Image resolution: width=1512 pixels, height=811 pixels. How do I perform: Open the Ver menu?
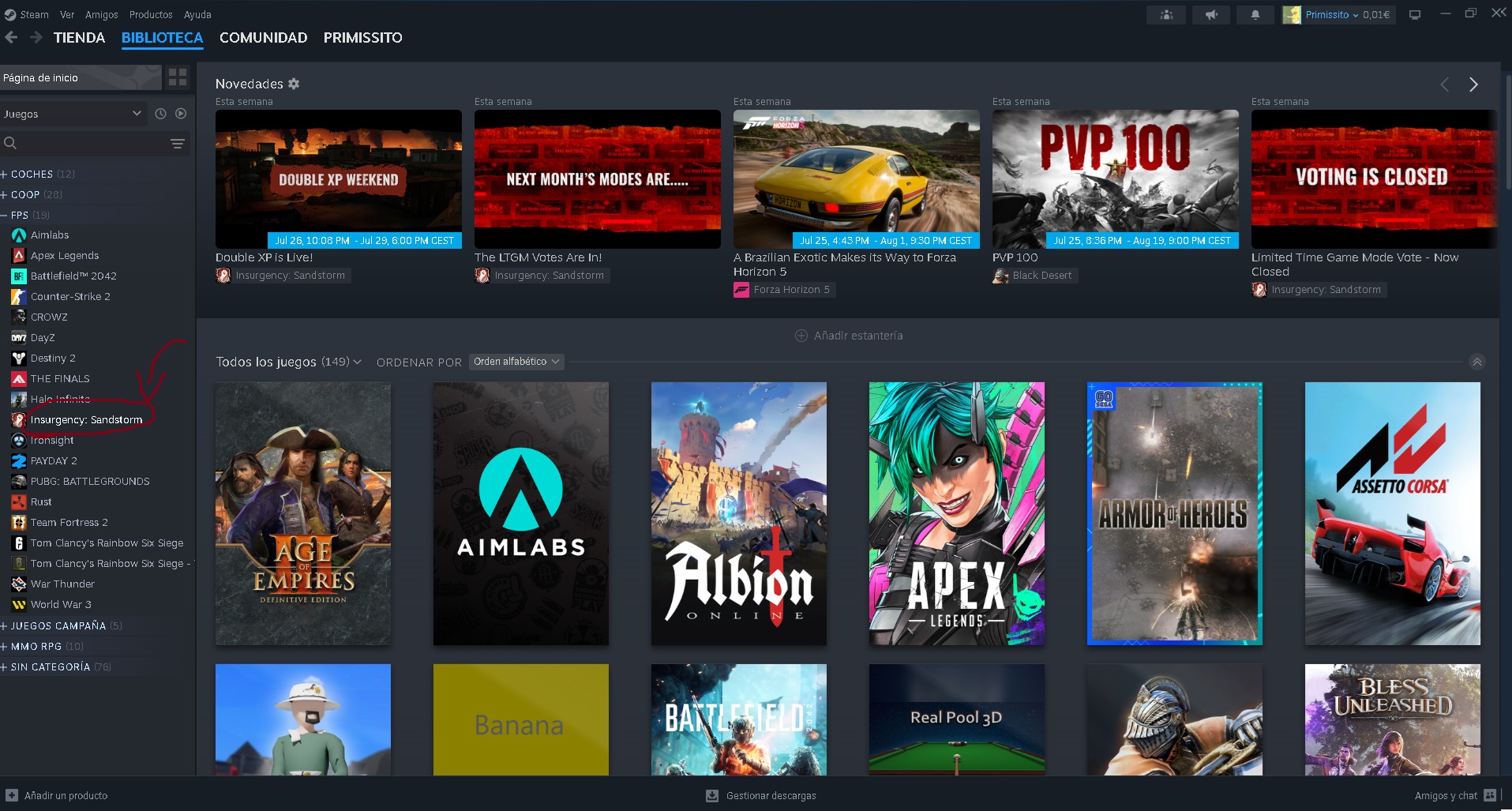tap(67, 14)
